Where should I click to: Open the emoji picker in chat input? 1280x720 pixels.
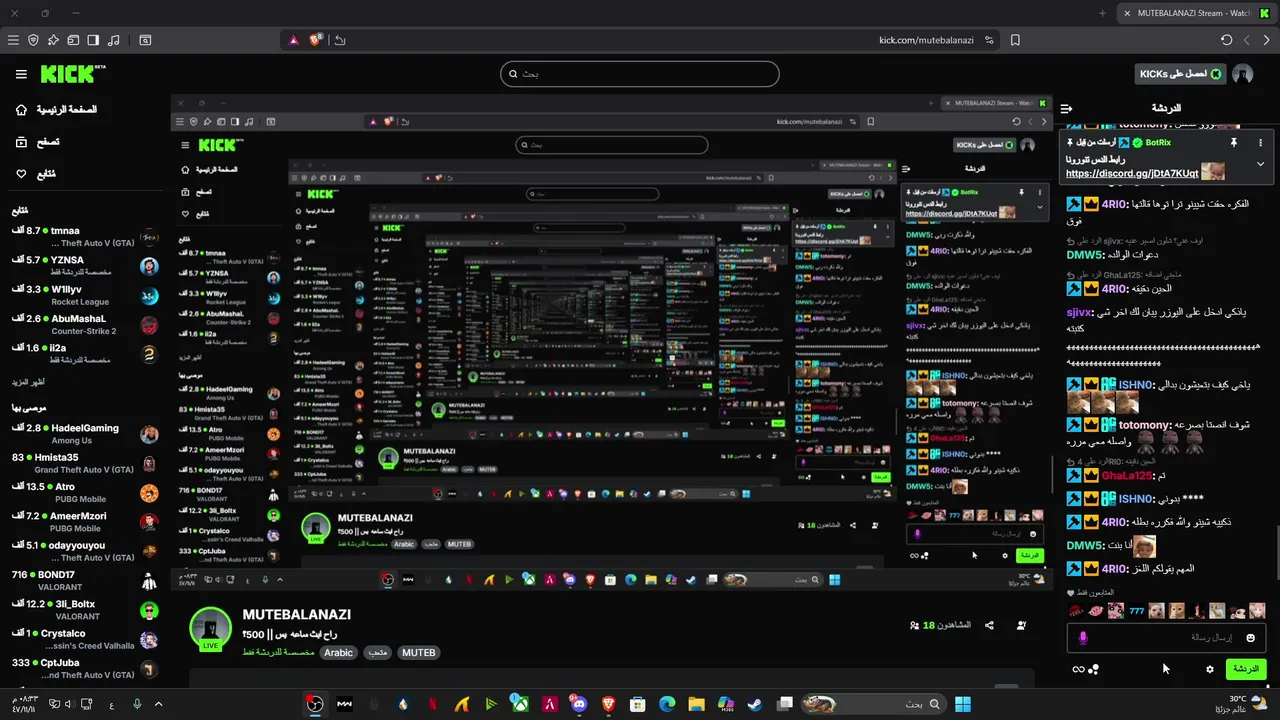[x=1251, y=637]
